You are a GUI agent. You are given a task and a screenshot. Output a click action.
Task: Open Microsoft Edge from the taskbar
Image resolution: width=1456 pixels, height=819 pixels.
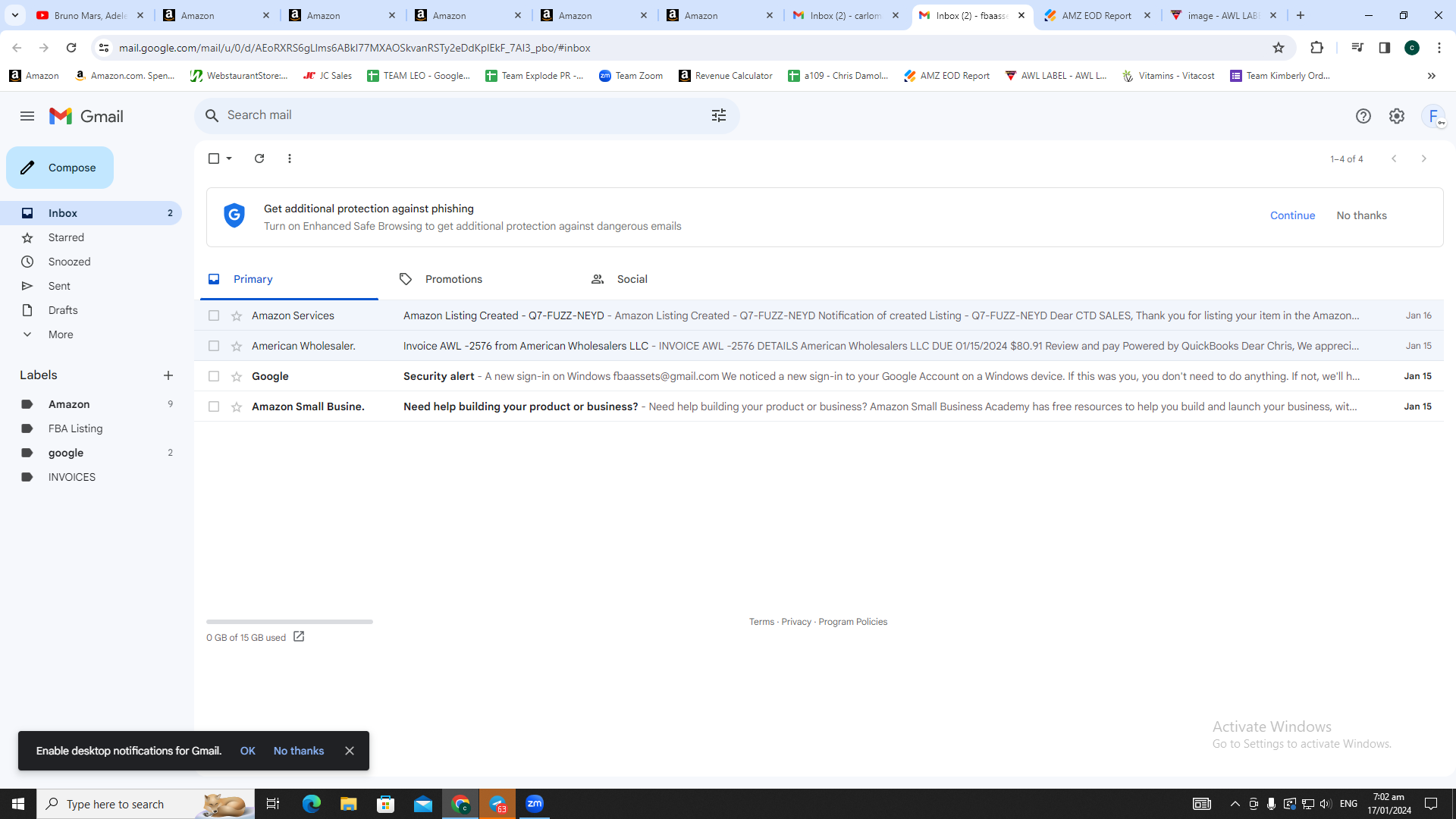click(311, 804)
